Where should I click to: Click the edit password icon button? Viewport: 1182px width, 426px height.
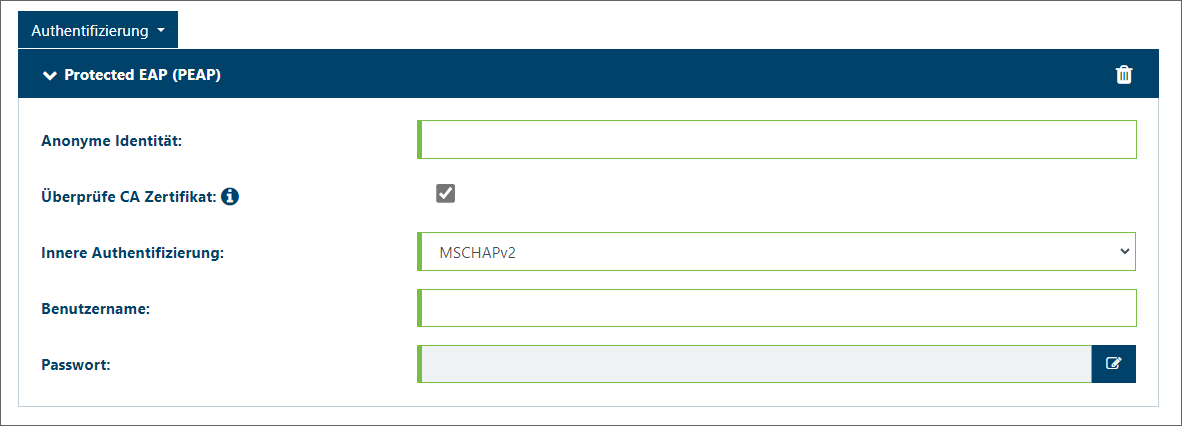(x=1113, y=363)
